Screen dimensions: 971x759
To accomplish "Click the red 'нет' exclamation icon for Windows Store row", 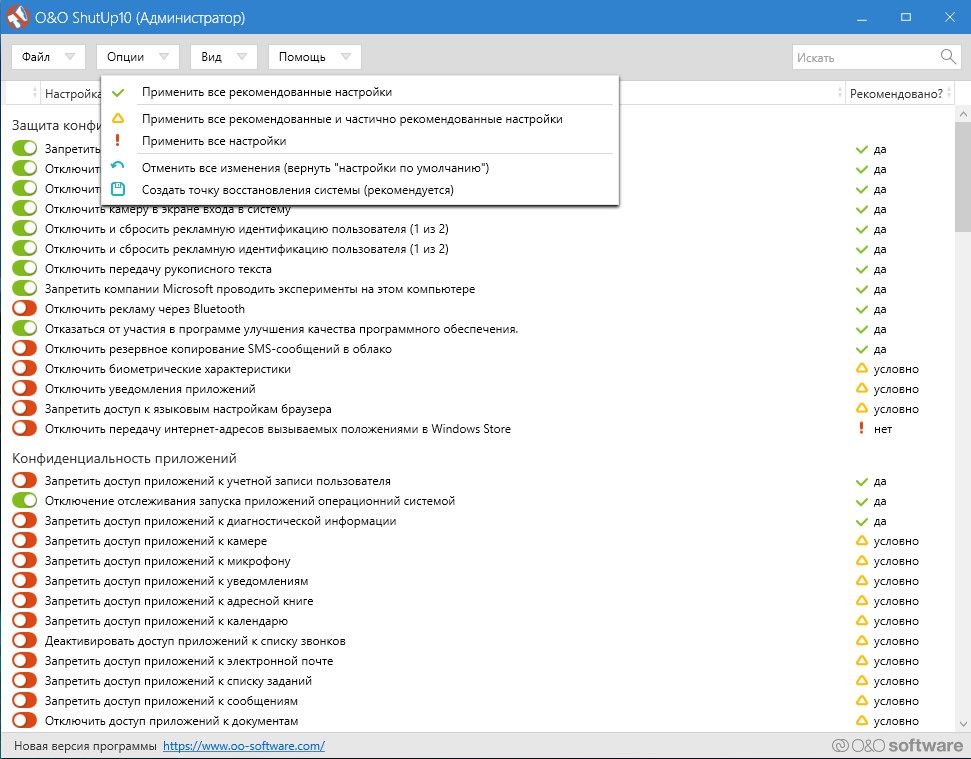I will coord(860,429).
